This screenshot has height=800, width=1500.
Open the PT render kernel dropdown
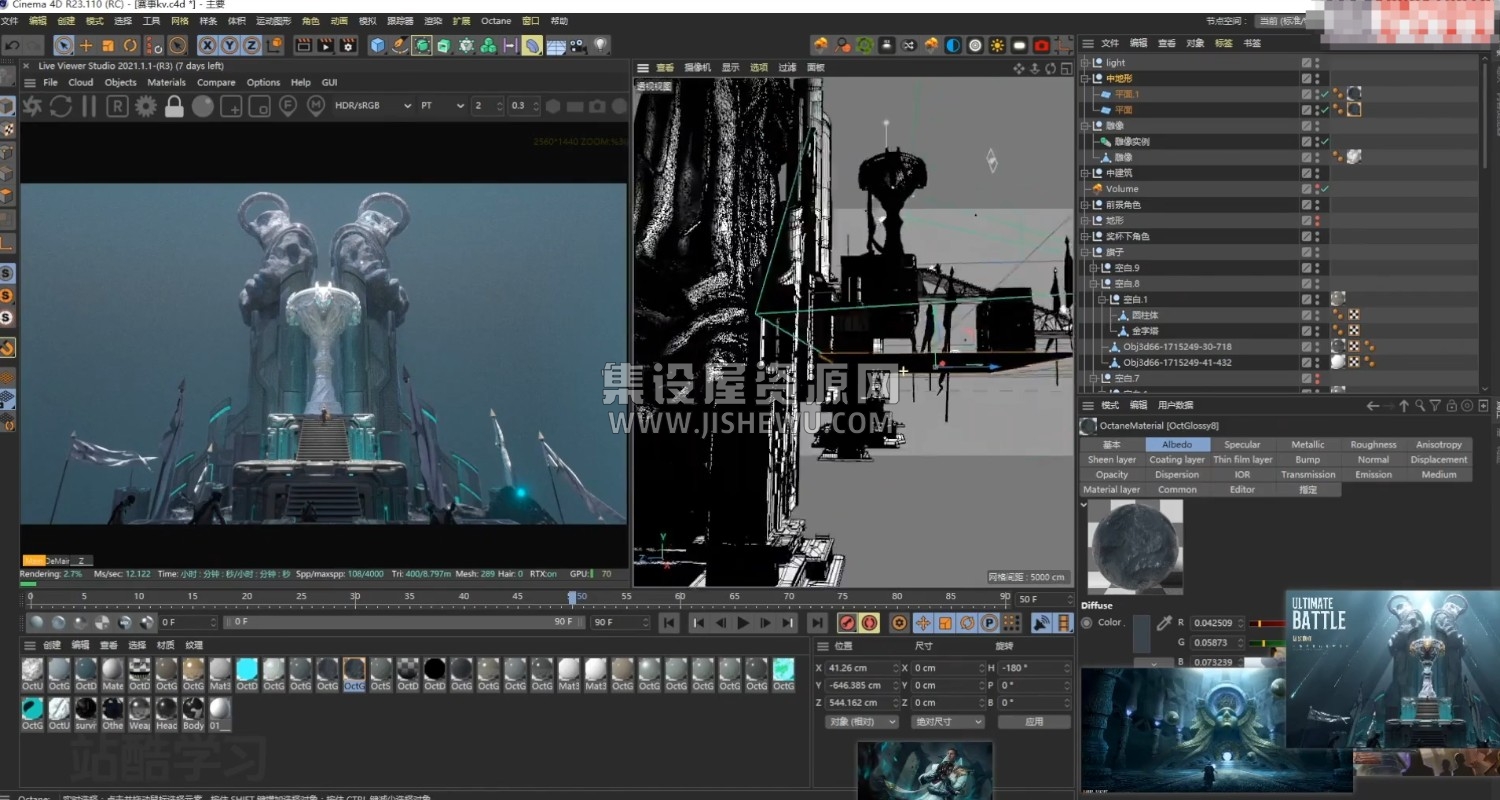[x=442, y=105]
